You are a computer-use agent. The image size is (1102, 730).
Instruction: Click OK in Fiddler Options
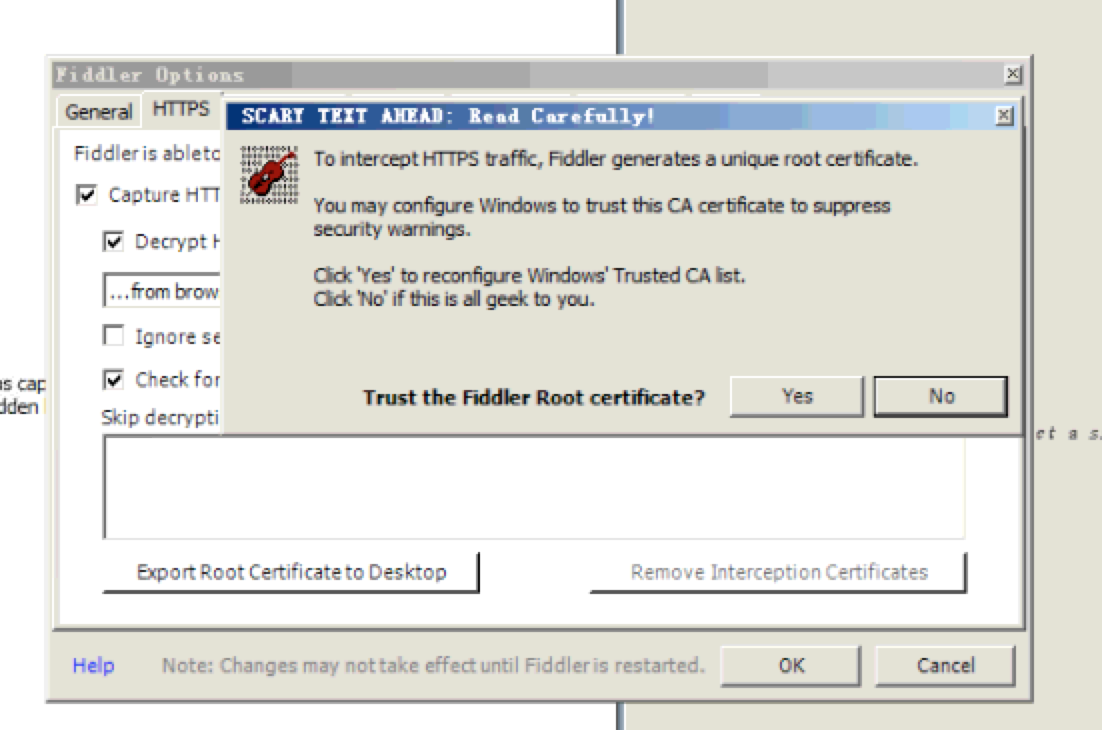click(791, 665)
